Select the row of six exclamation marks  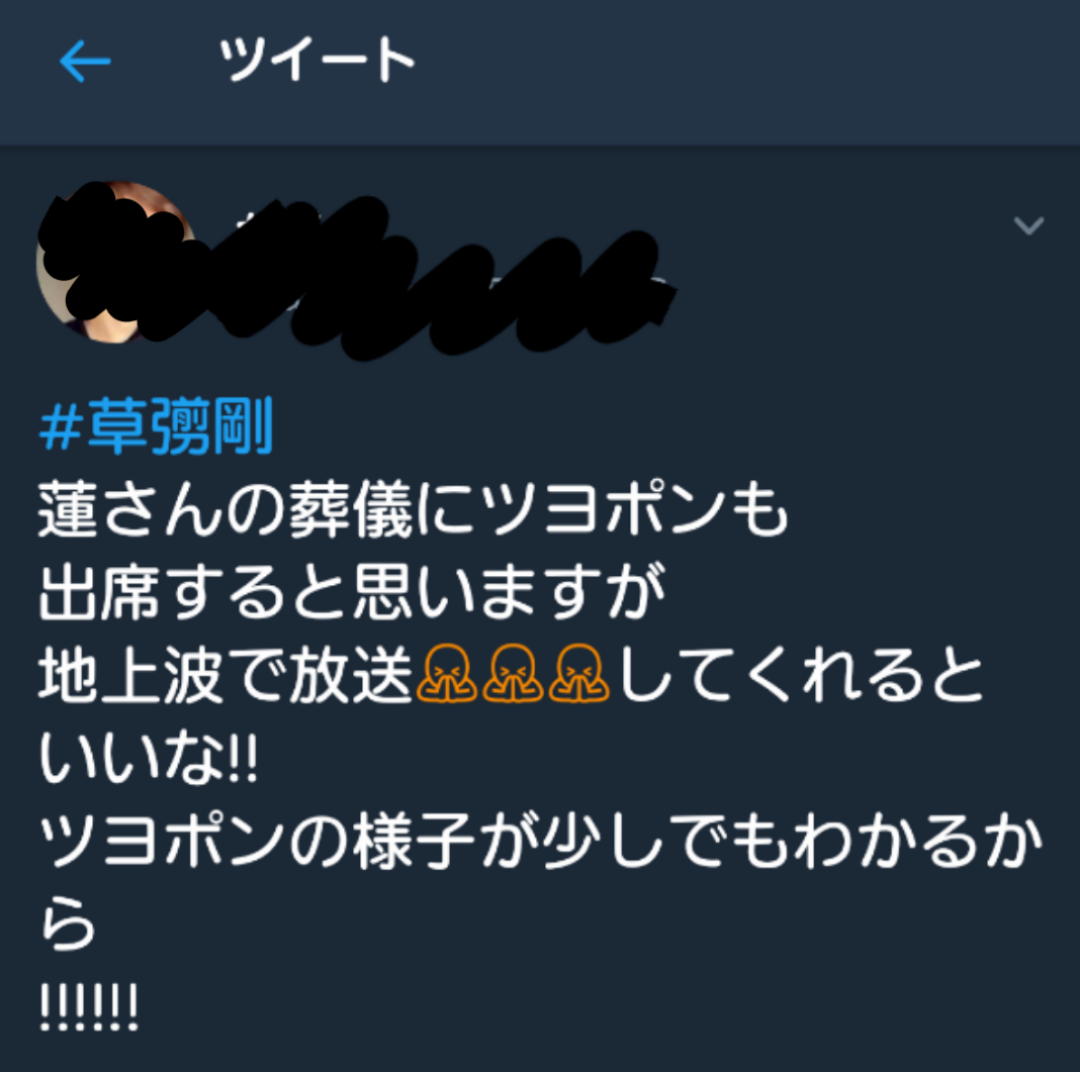(x=89, y=1006)
